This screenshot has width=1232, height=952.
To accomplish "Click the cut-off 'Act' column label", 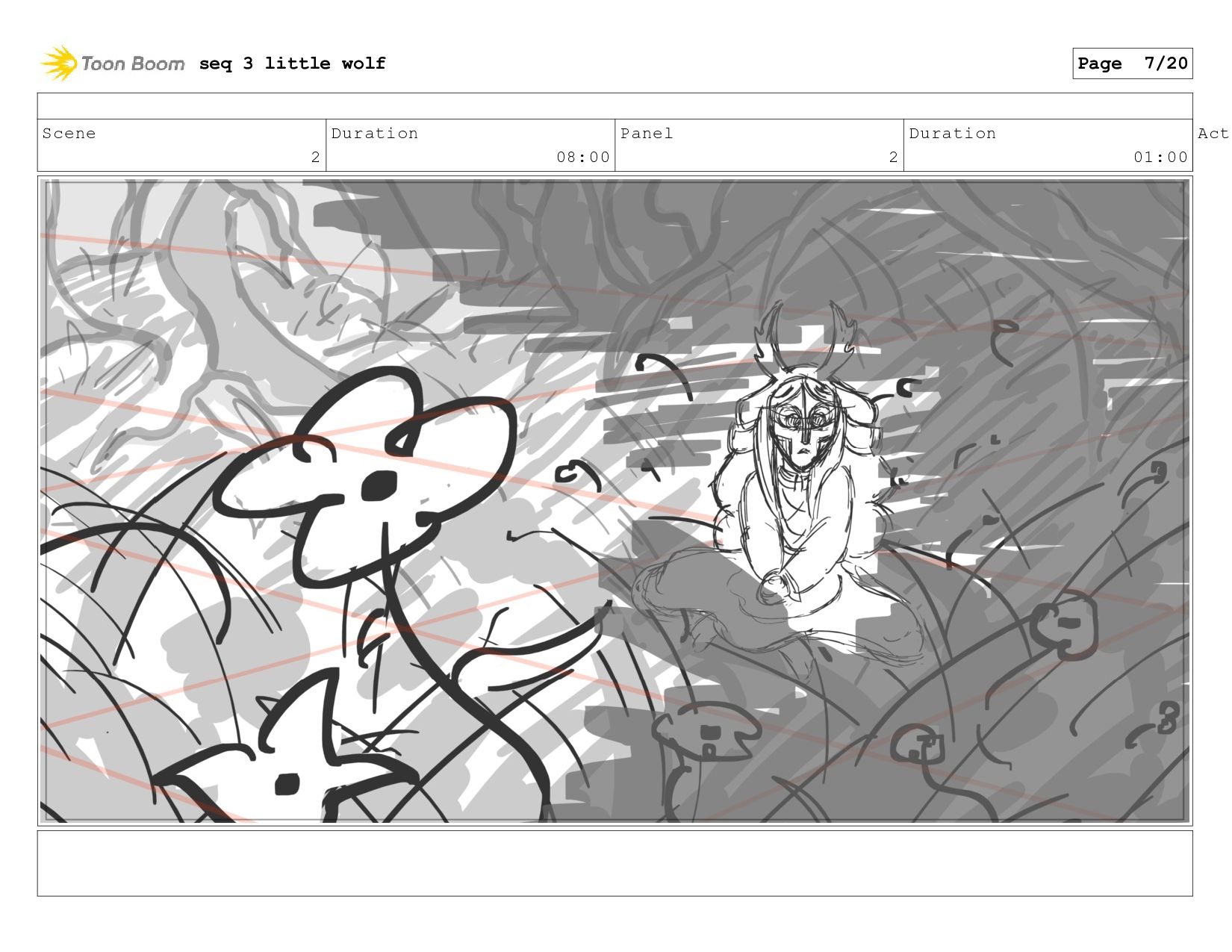I will pyautogui.click(x=1213, y=134).
